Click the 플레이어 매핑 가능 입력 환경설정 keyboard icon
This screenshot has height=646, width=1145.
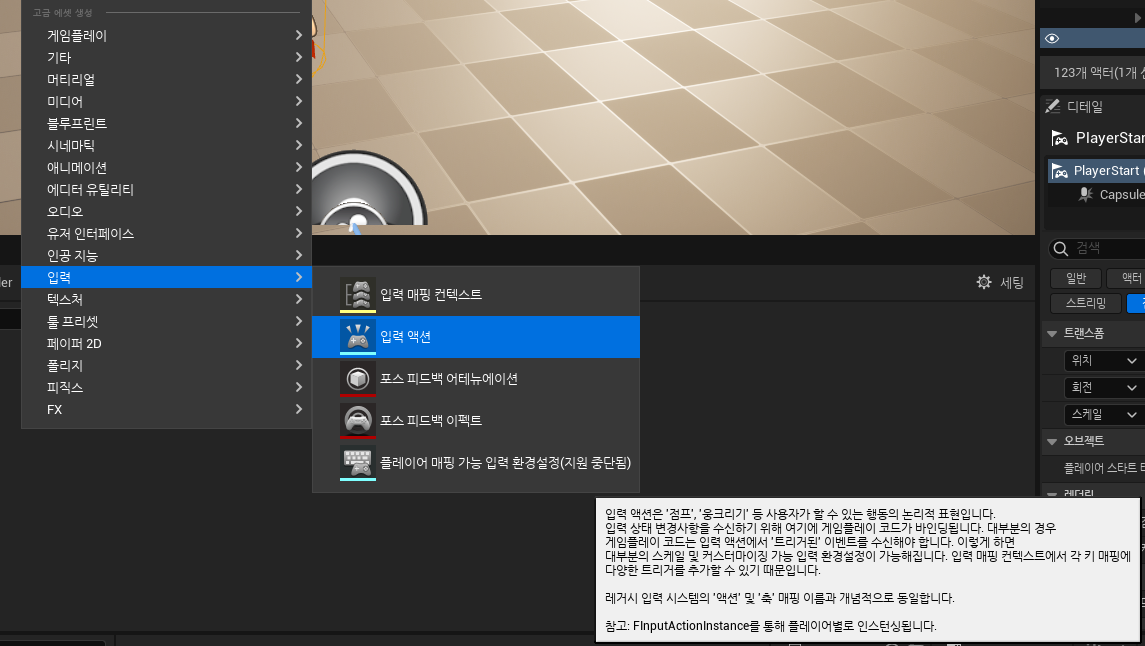pyautogui.click(x=358, y=463)
